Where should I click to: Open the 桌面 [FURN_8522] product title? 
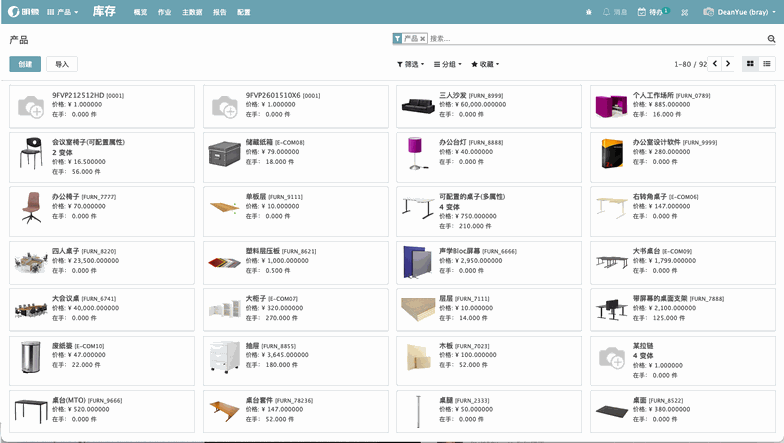(x=658, y=400)
